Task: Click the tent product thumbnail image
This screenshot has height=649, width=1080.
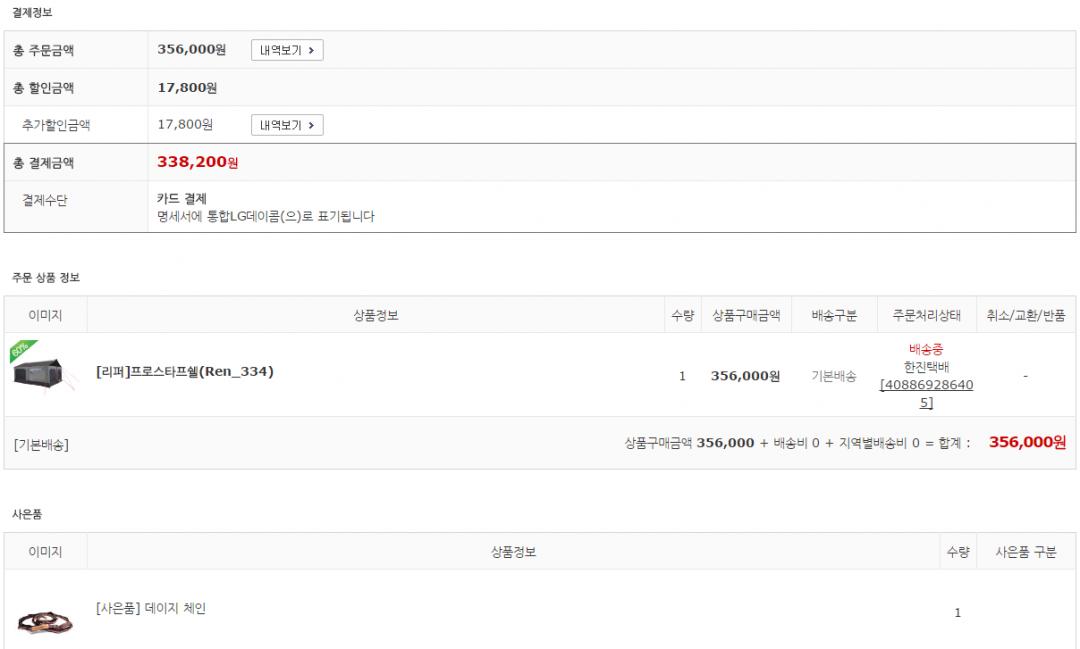Action: (45, 373)
